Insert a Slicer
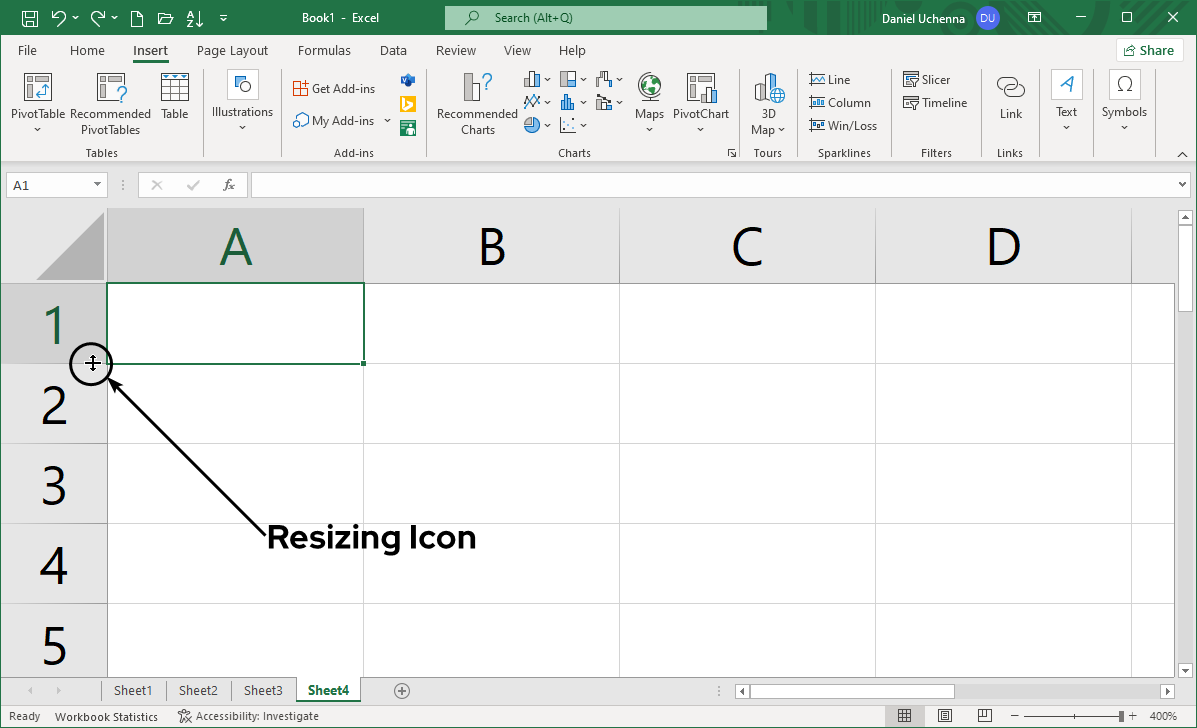Image resolution: width=1197 pixels, height=728 pixels. (x=926, y=79)
